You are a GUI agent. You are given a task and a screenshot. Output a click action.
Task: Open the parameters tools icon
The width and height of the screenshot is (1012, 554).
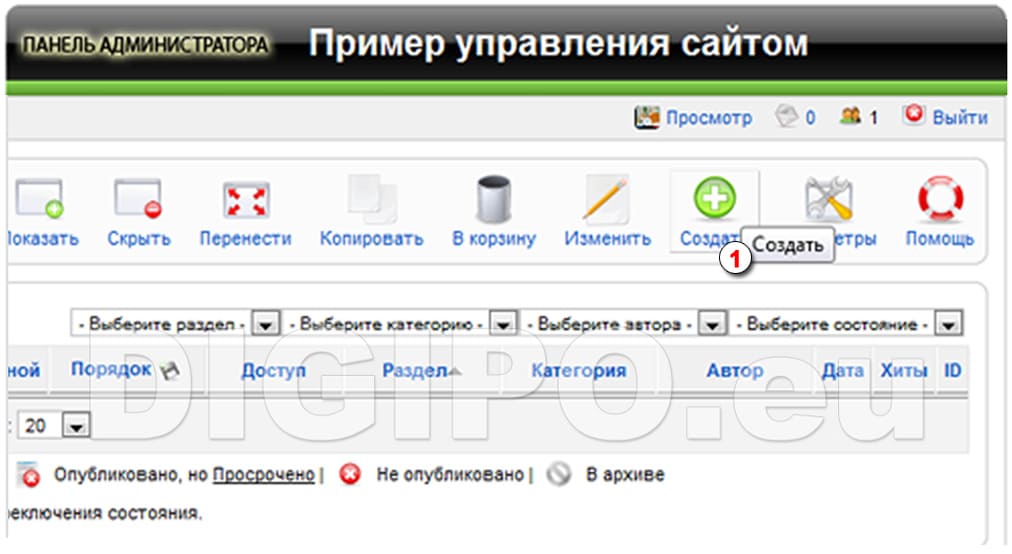click(829, 199)
